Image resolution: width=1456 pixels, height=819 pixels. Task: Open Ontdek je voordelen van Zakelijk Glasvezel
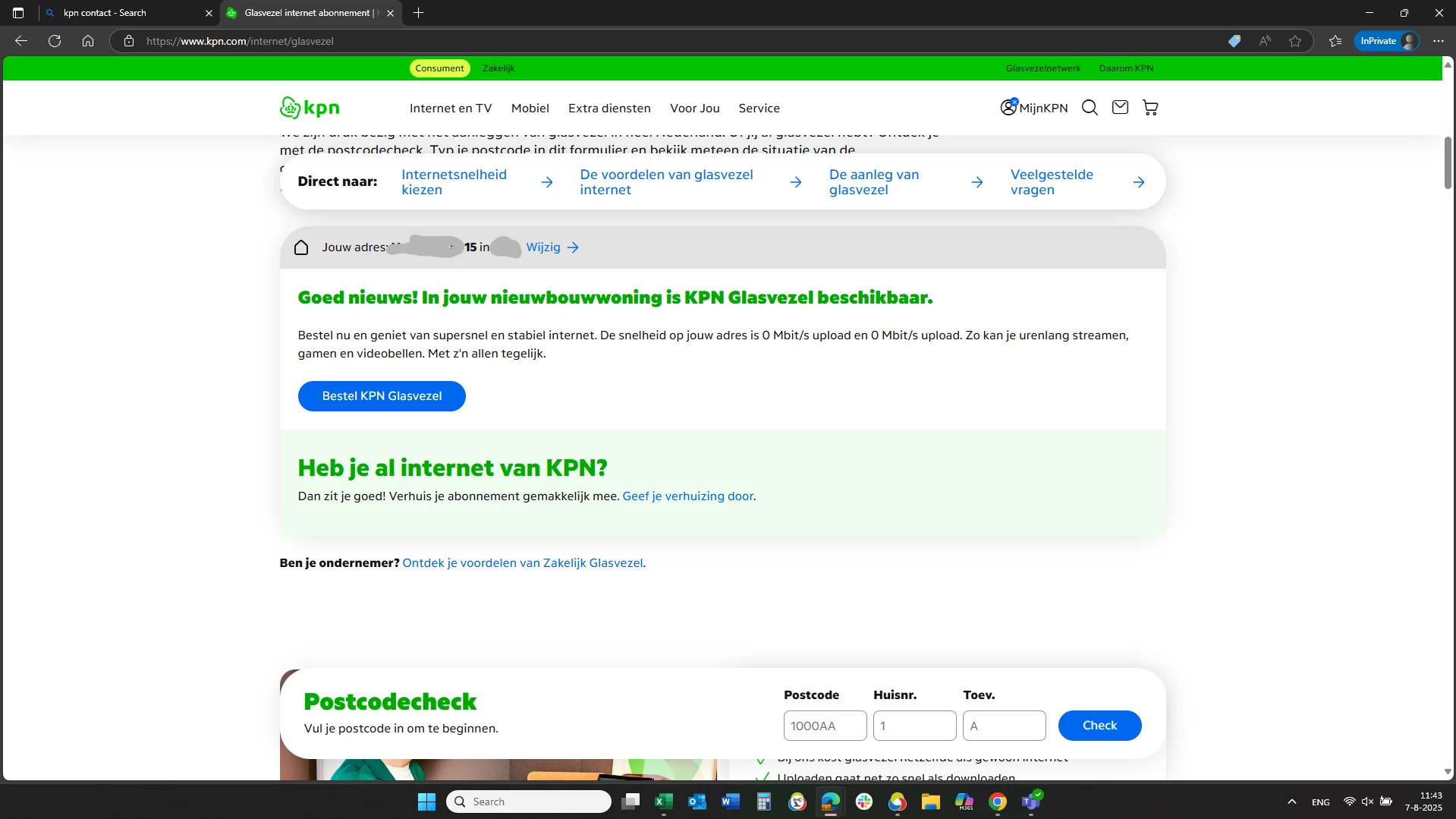point(522,563)
